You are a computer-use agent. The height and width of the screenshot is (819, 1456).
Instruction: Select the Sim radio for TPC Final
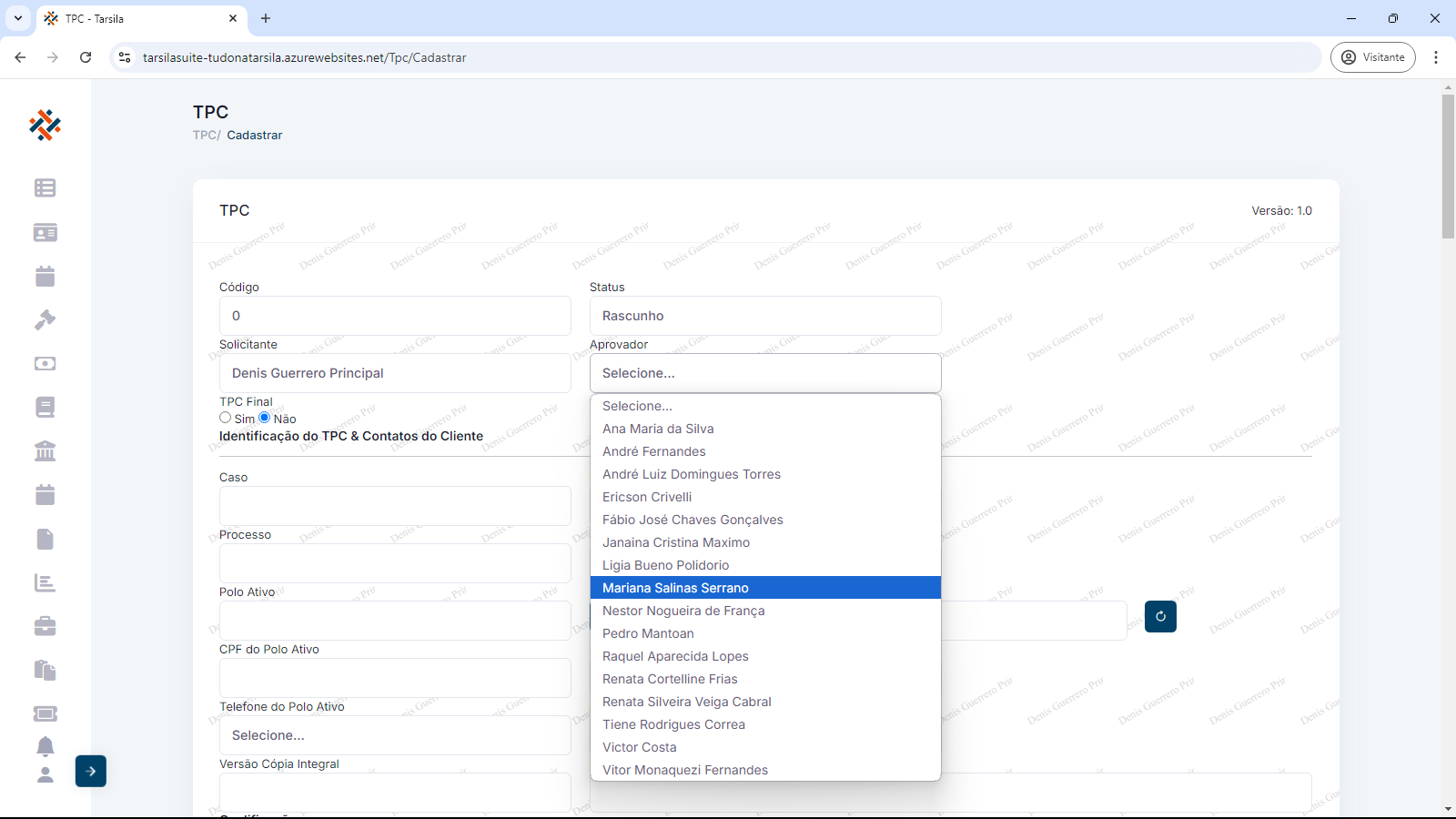(226, 418)
